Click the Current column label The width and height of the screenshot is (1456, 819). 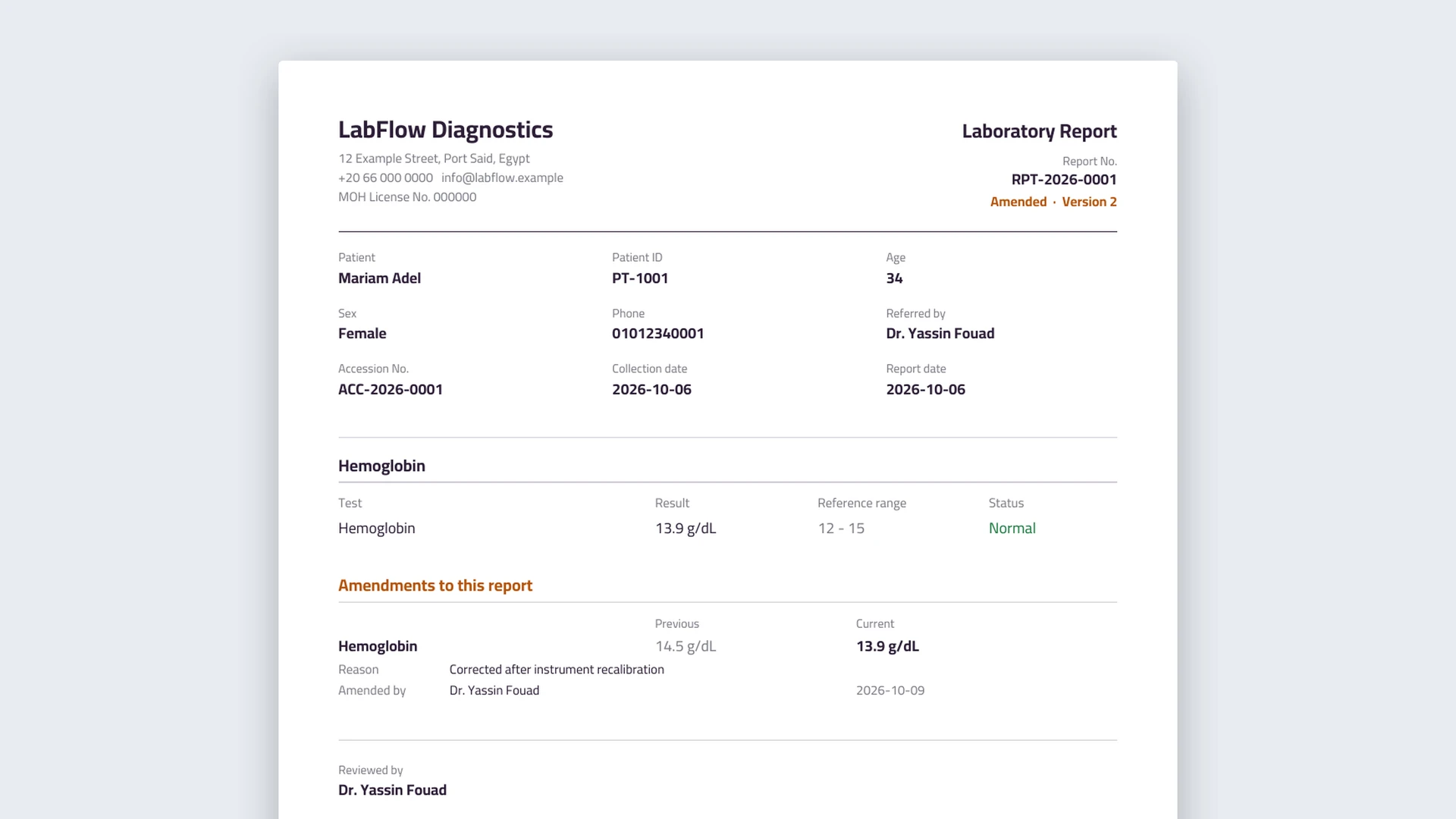point(874,624)
